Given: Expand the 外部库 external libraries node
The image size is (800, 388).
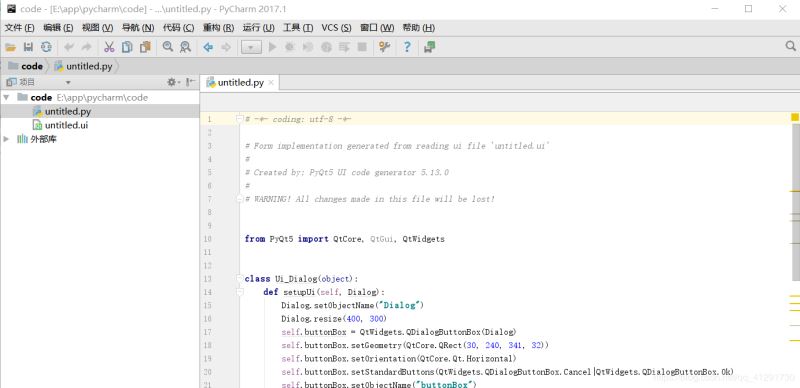Looking at the screenshot, I should [6, 139].
